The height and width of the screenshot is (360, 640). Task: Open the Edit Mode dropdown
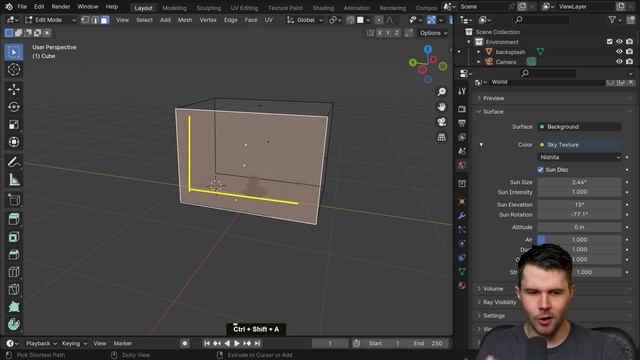click(51, 20)
